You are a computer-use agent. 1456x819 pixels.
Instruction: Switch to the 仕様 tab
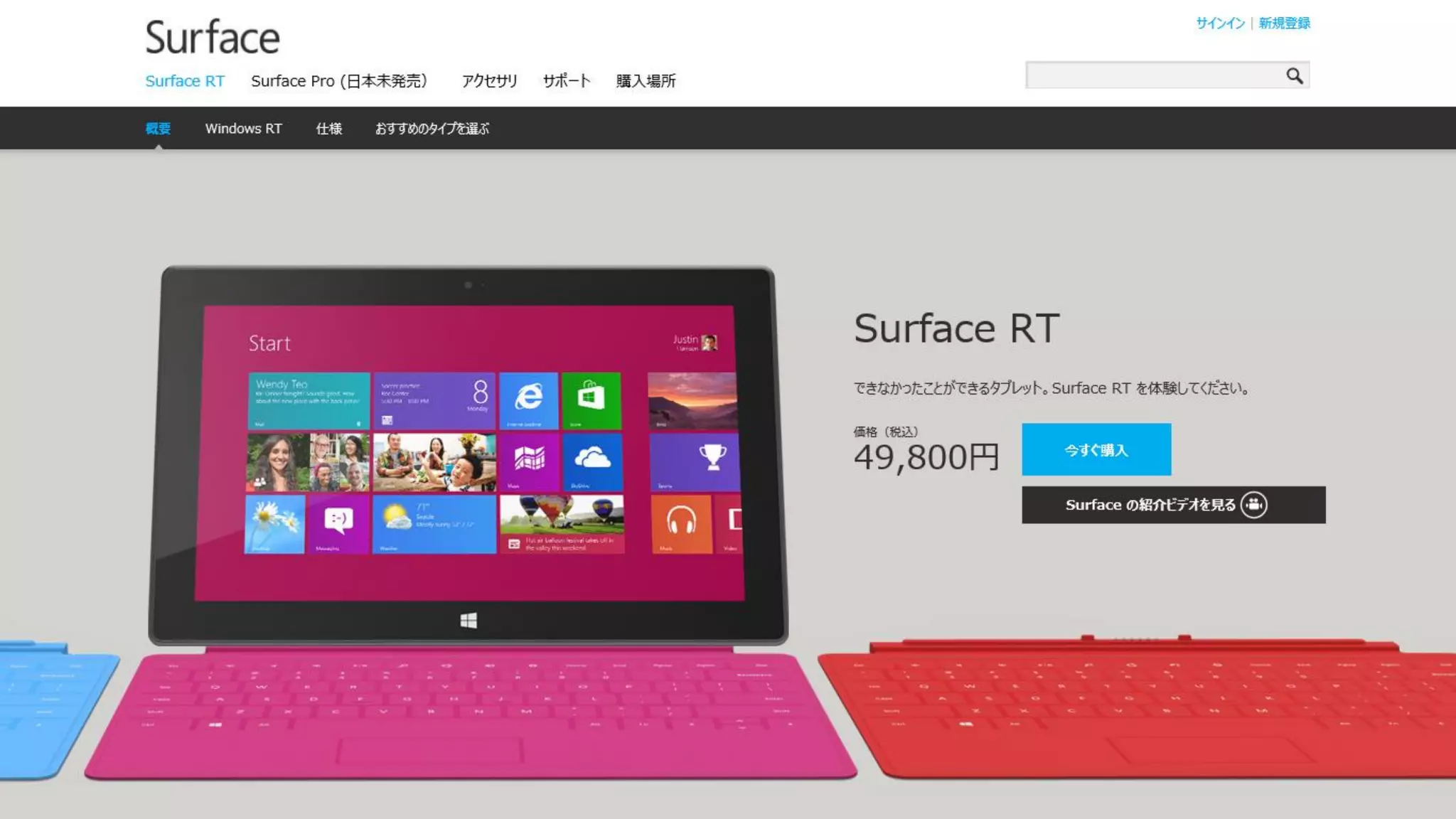(329, 129)
